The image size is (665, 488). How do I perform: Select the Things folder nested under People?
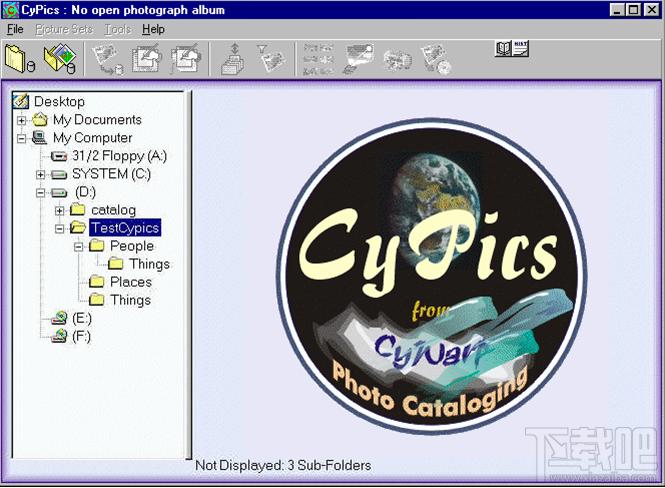149,264
